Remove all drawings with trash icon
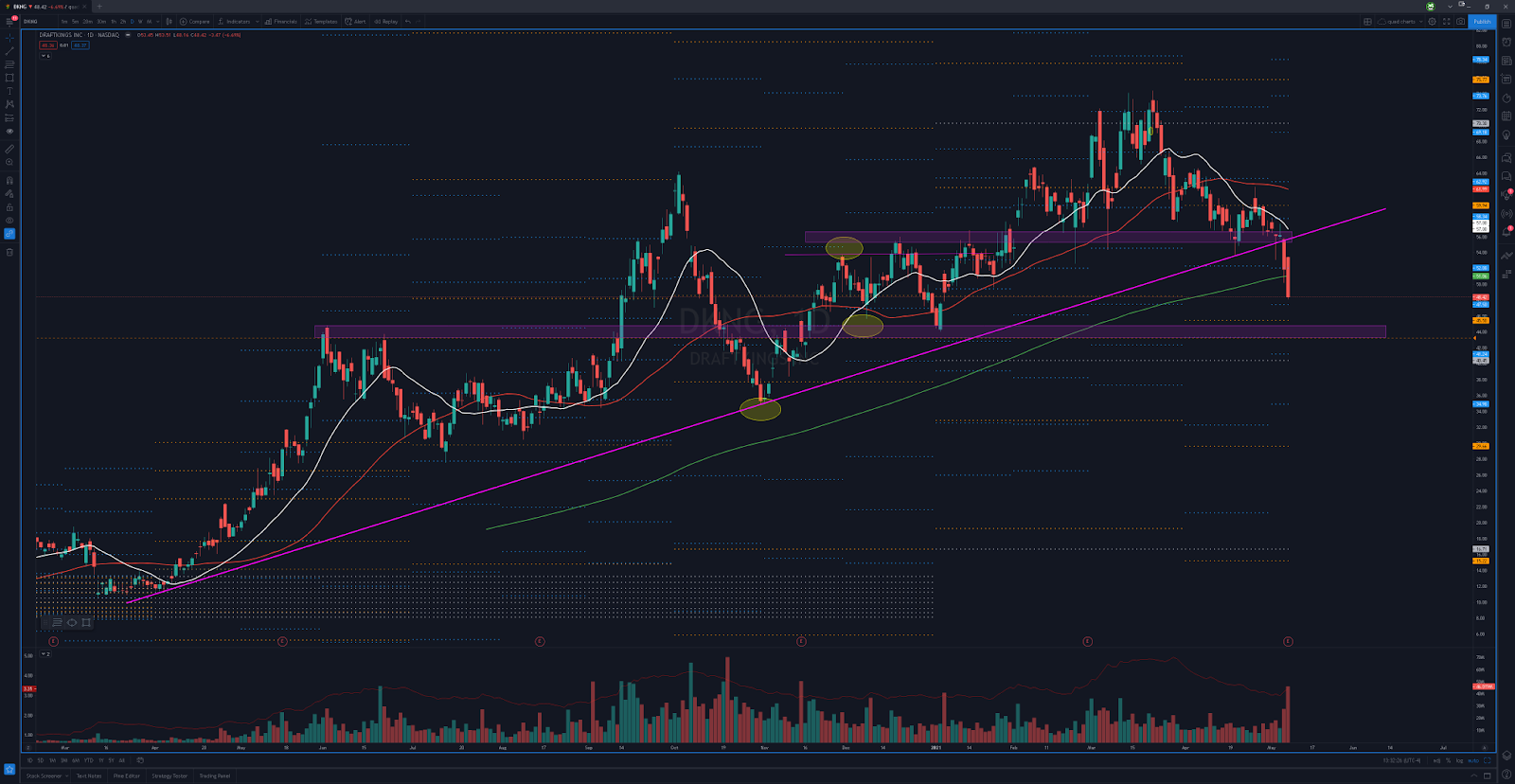The height and width of the screenshot is (784, 1515). pos(9,252)
